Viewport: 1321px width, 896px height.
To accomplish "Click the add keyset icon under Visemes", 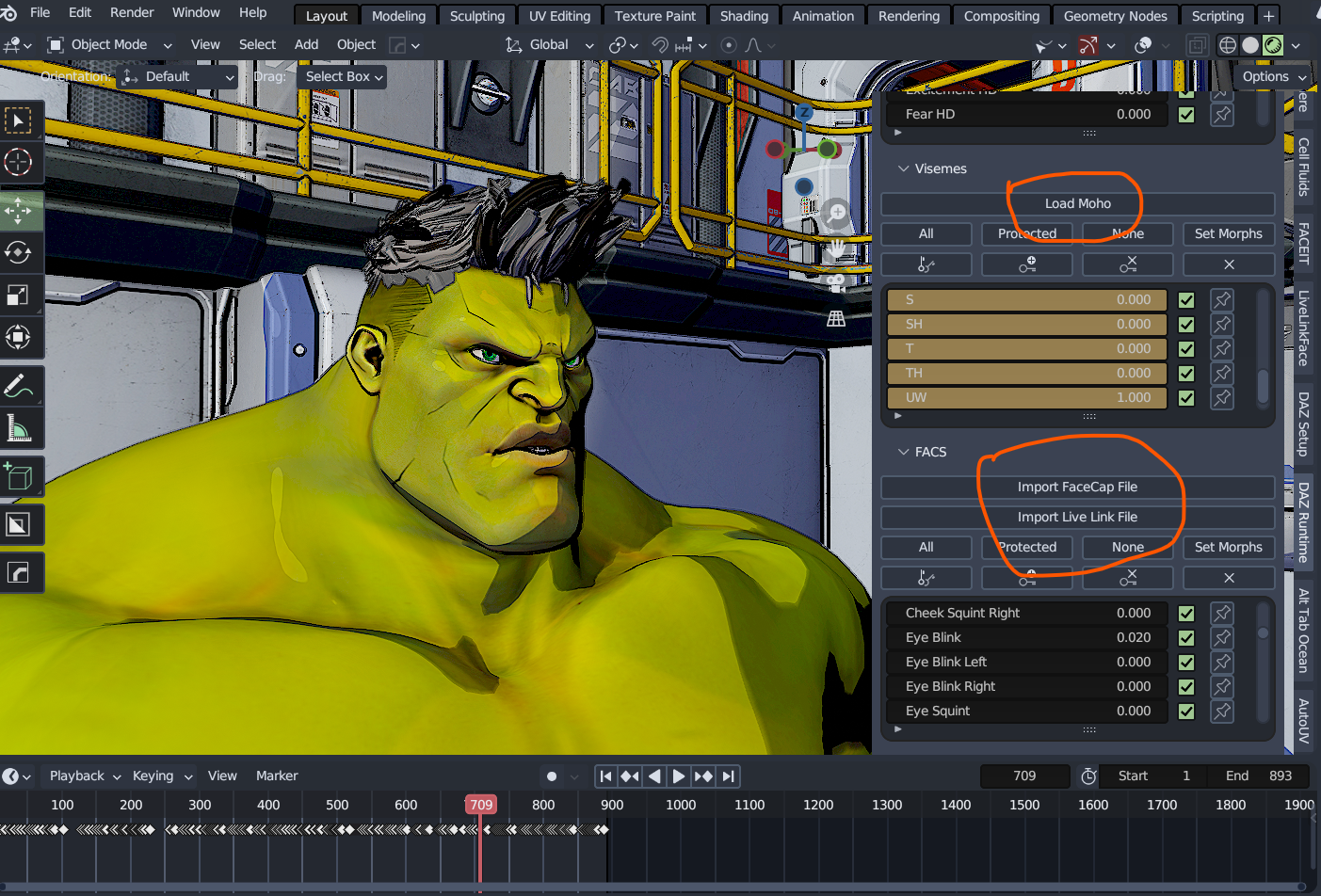I will [926, 264].
